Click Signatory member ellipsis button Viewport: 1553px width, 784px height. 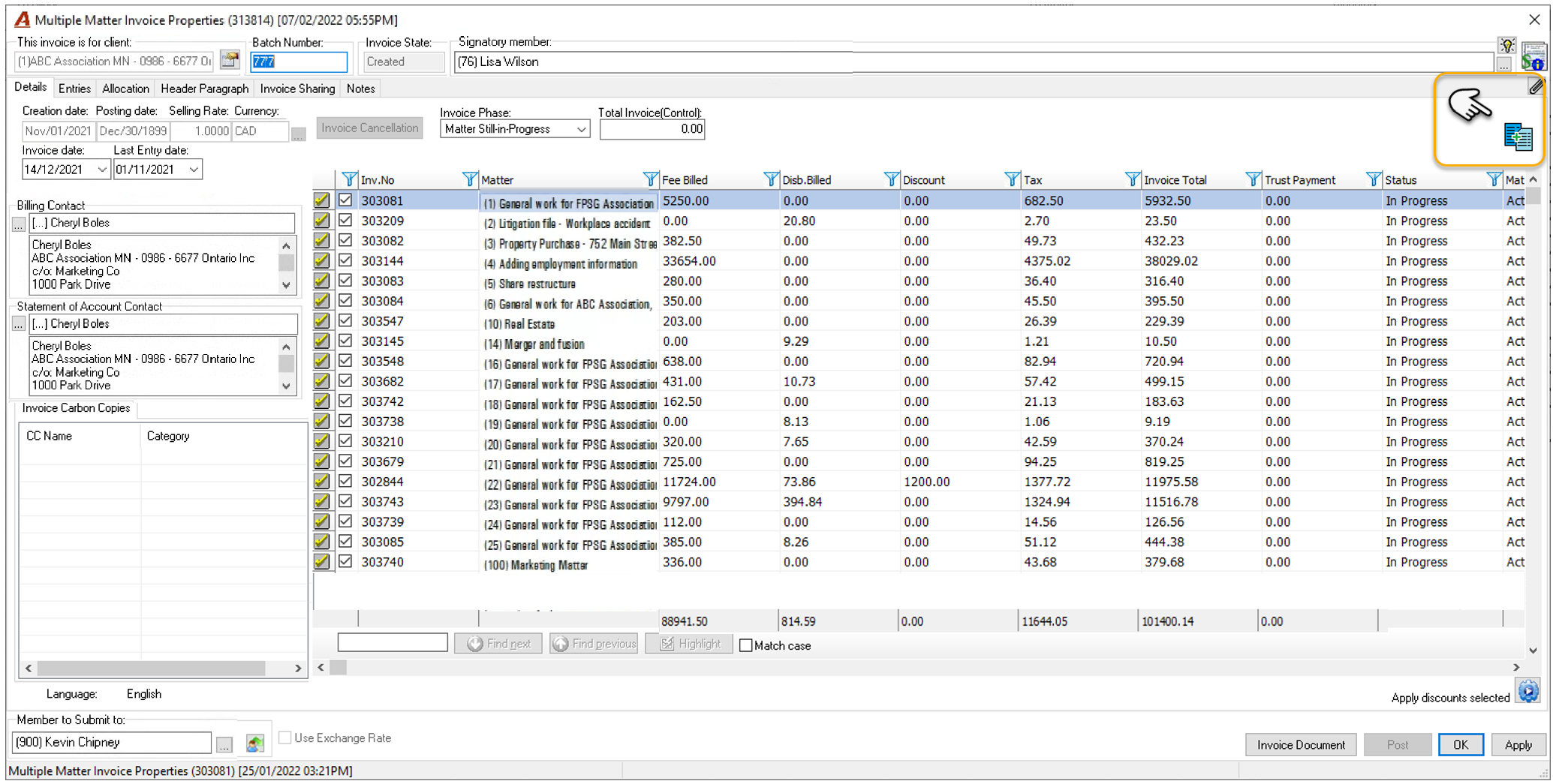1504,65
